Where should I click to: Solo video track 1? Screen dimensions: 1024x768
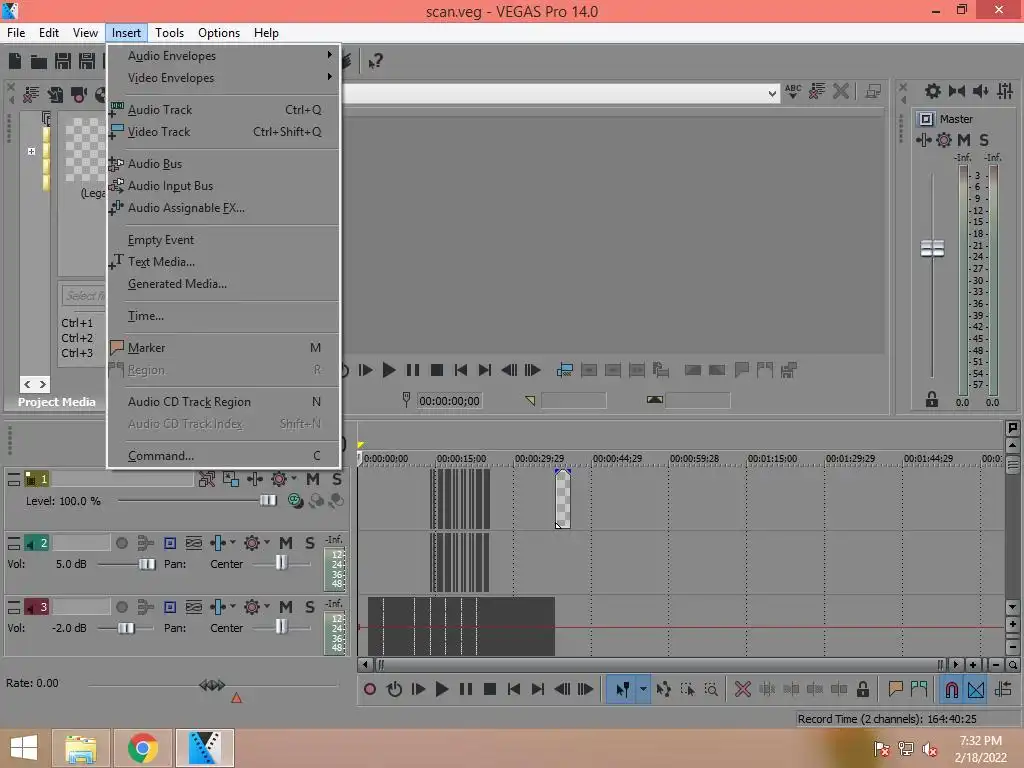[336, 479]
